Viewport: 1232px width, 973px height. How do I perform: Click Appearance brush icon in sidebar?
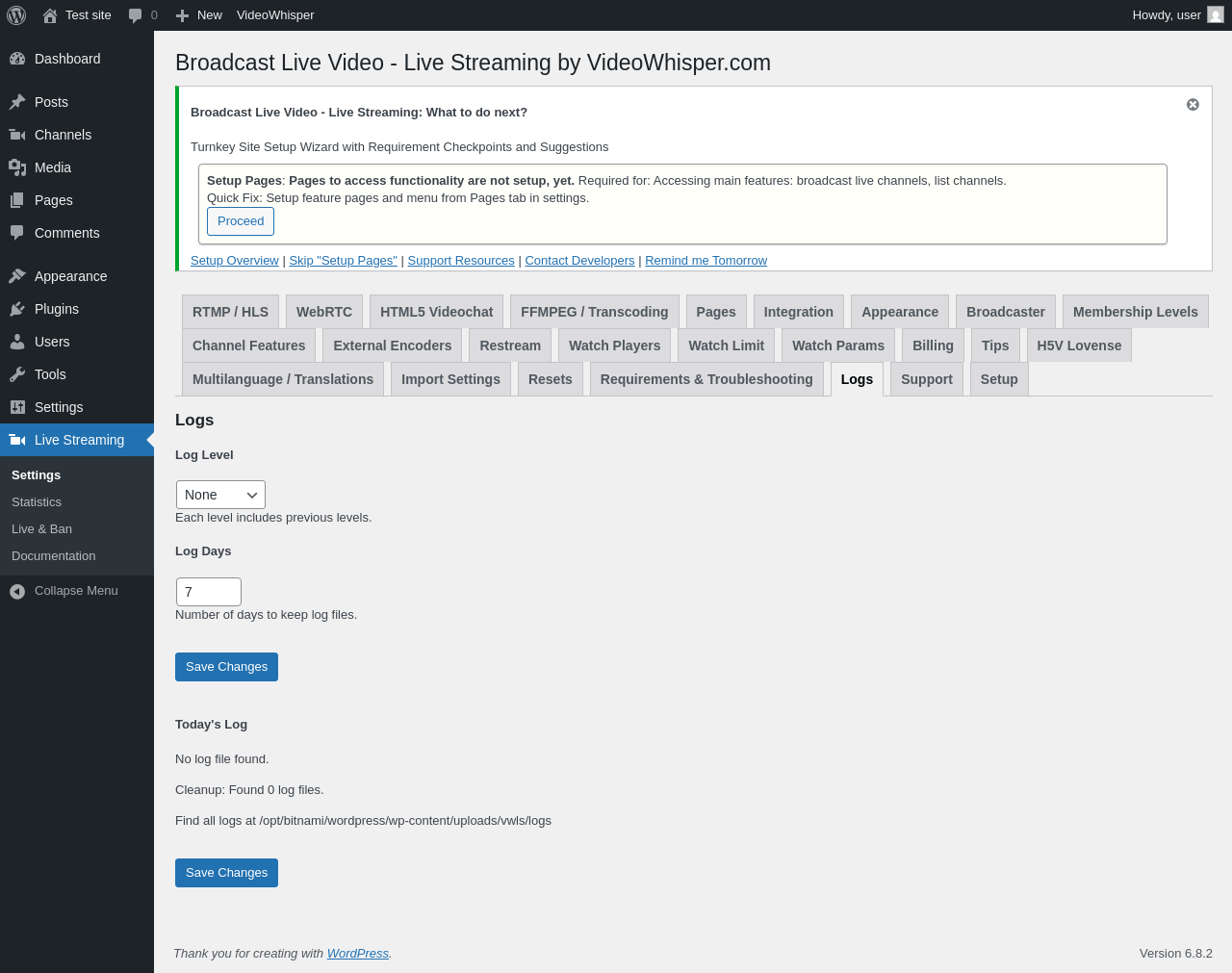click(x=17, y=276)
